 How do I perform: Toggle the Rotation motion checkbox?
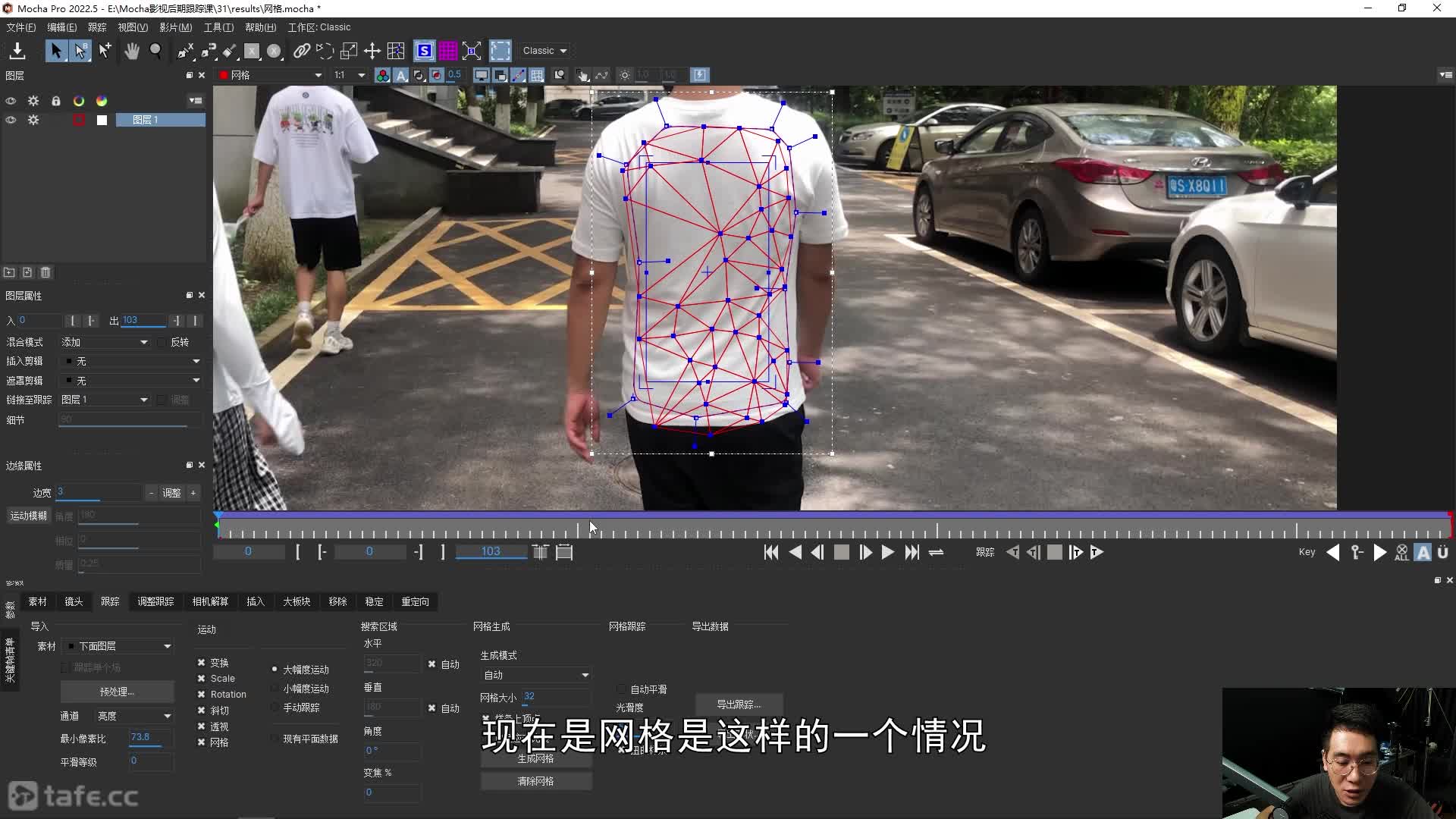pos(202,695)
